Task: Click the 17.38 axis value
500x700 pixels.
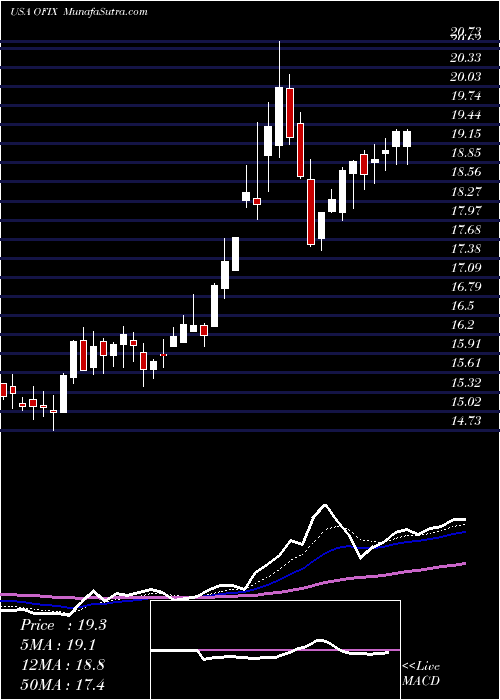Action: coord(466,249)
